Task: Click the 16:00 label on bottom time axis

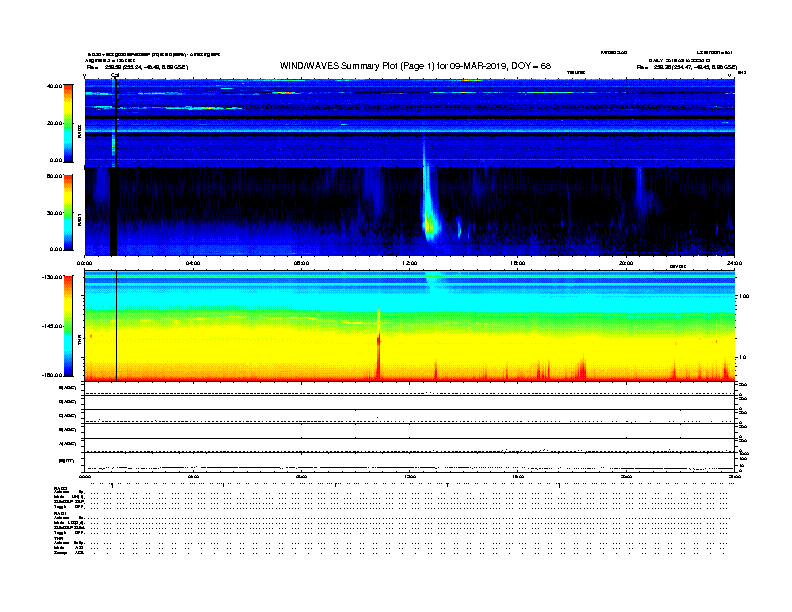Action: (x=518, y=477)
